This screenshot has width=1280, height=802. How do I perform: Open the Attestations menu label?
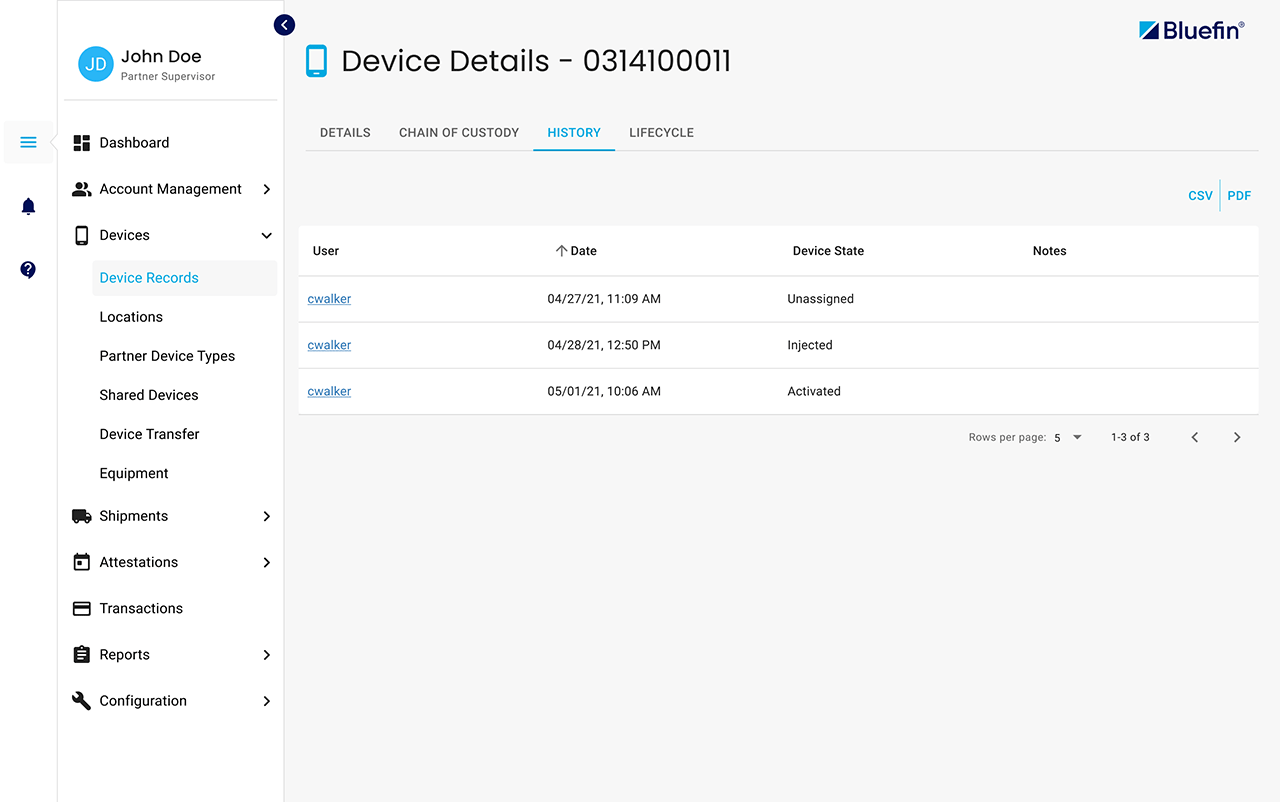[x=139, y=562]
